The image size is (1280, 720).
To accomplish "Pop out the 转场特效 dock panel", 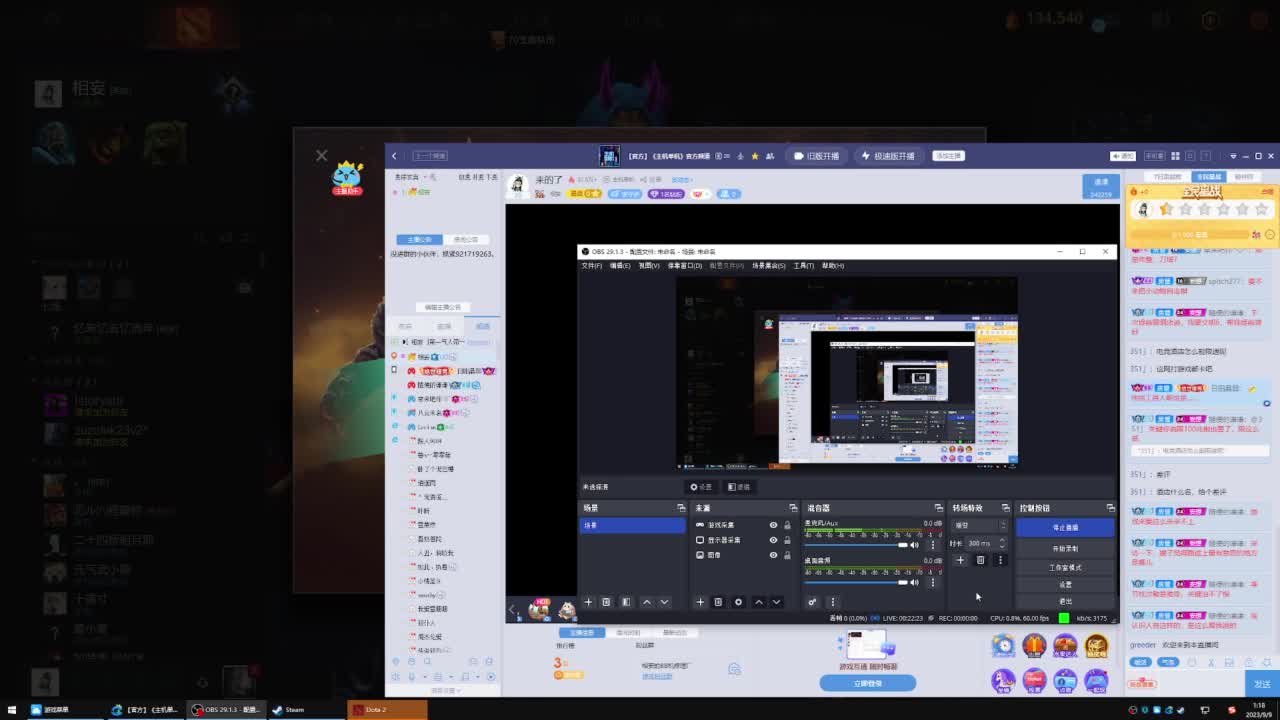I will click(1005, 508).
